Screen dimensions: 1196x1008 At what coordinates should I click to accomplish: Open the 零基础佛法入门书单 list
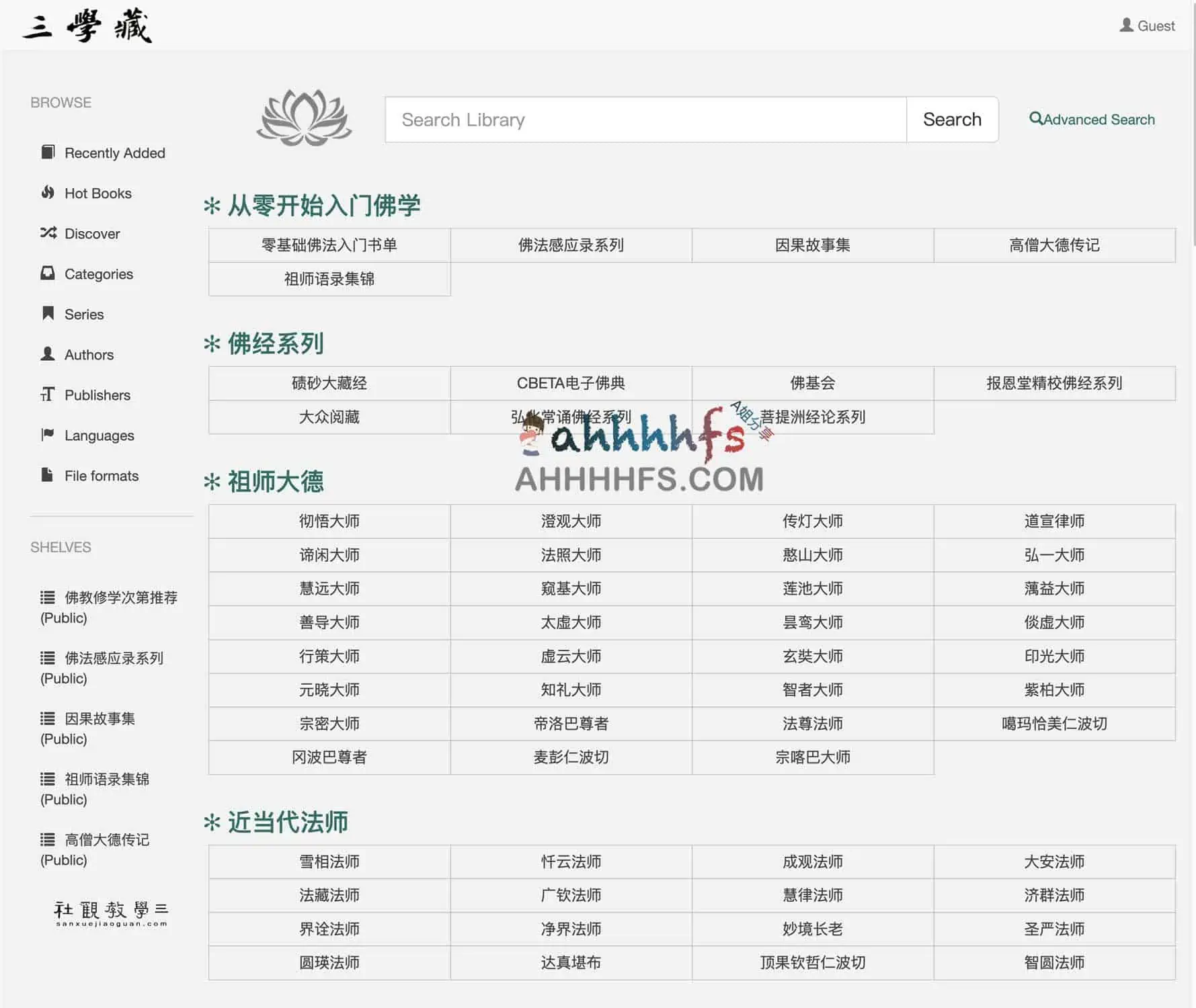coord(329,245)
